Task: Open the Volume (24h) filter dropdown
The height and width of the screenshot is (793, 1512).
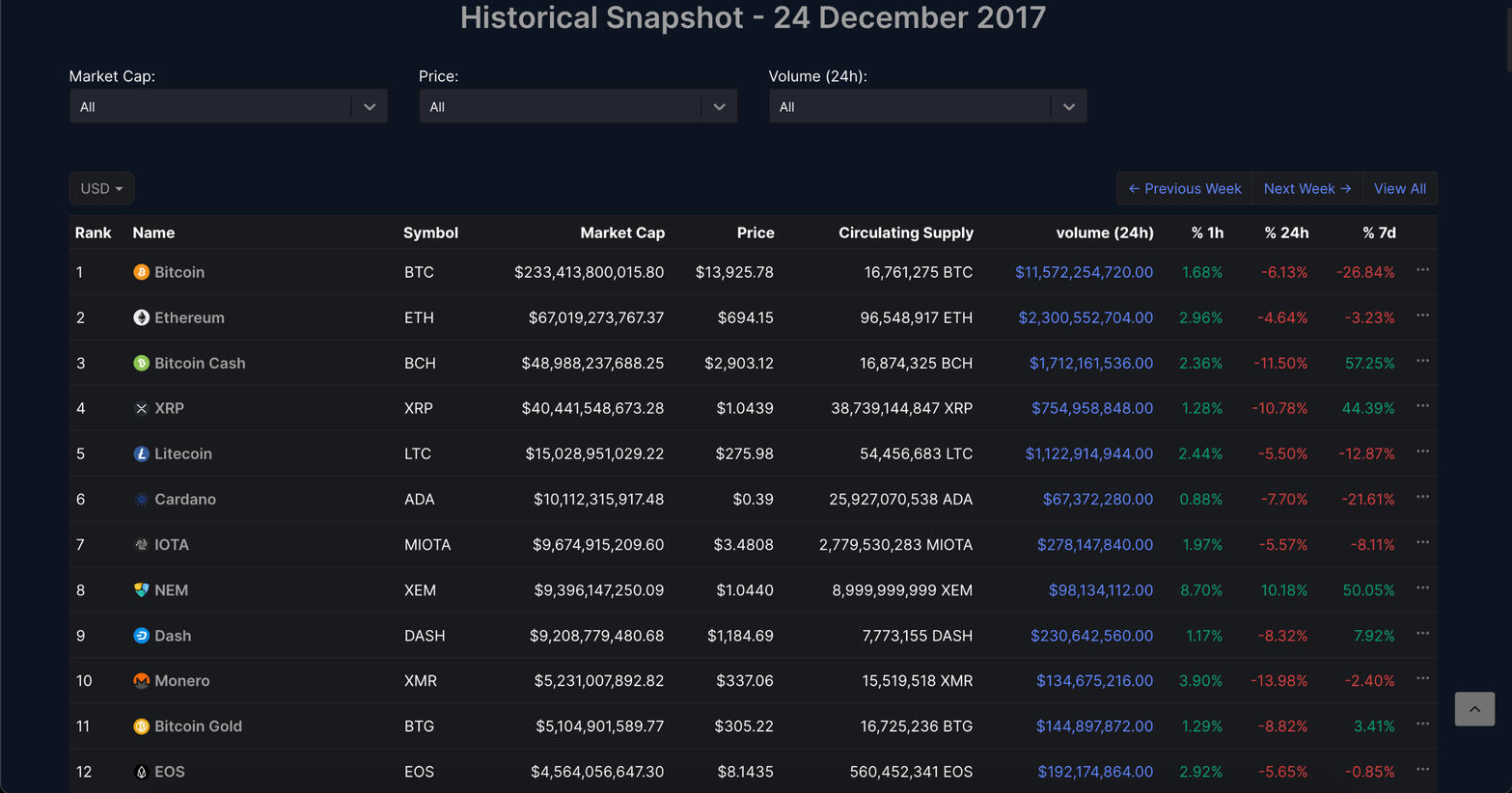Action: point(926,107)
